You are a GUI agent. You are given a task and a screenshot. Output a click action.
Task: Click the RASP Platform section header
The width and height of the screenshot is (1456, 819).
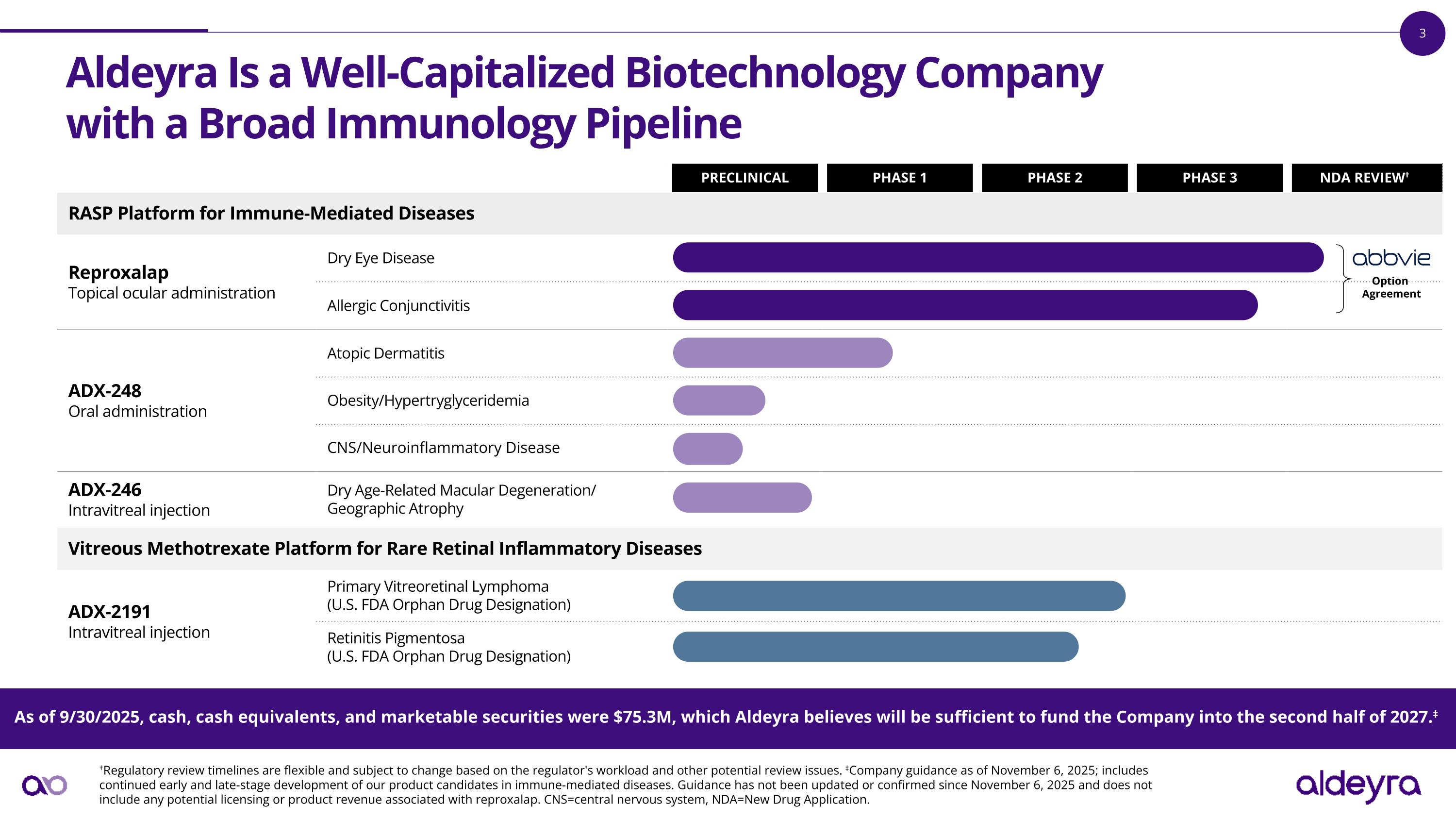coord(271,213)
